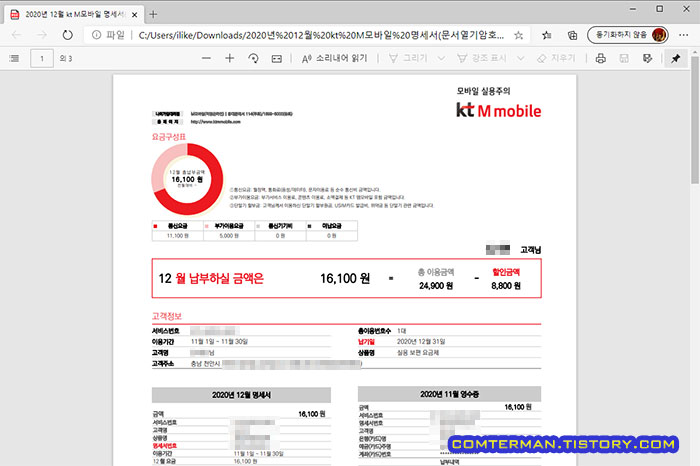Click the 요금구성표 heading
The image size is (700, 466).
click(168, 137)
